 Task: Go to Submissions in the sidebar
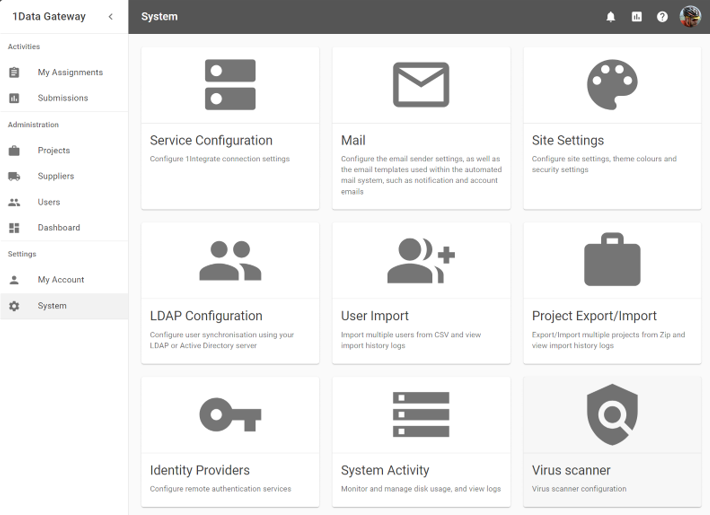(63, 98)
